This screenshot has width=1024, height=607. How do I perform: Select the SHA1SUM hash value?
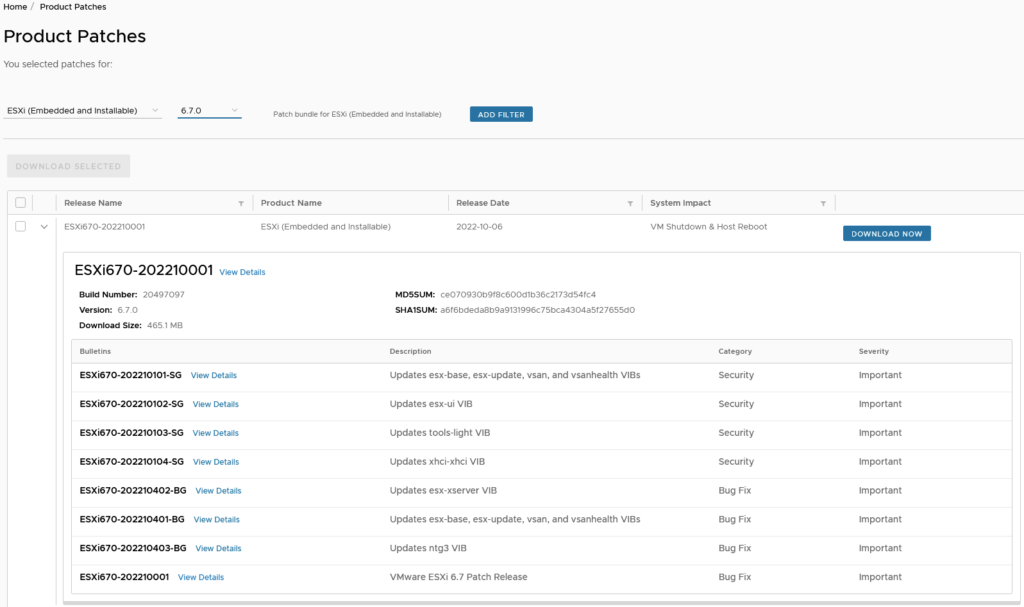tap(537, 310)
